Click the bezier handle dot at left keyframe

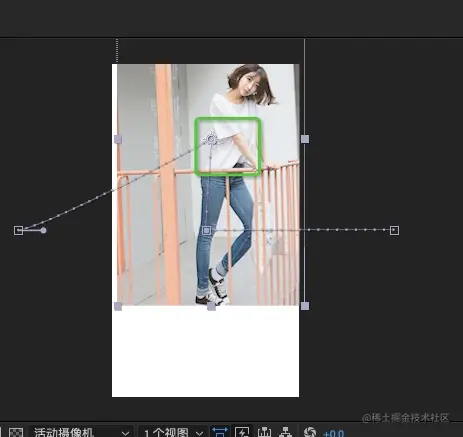point(43,230)
